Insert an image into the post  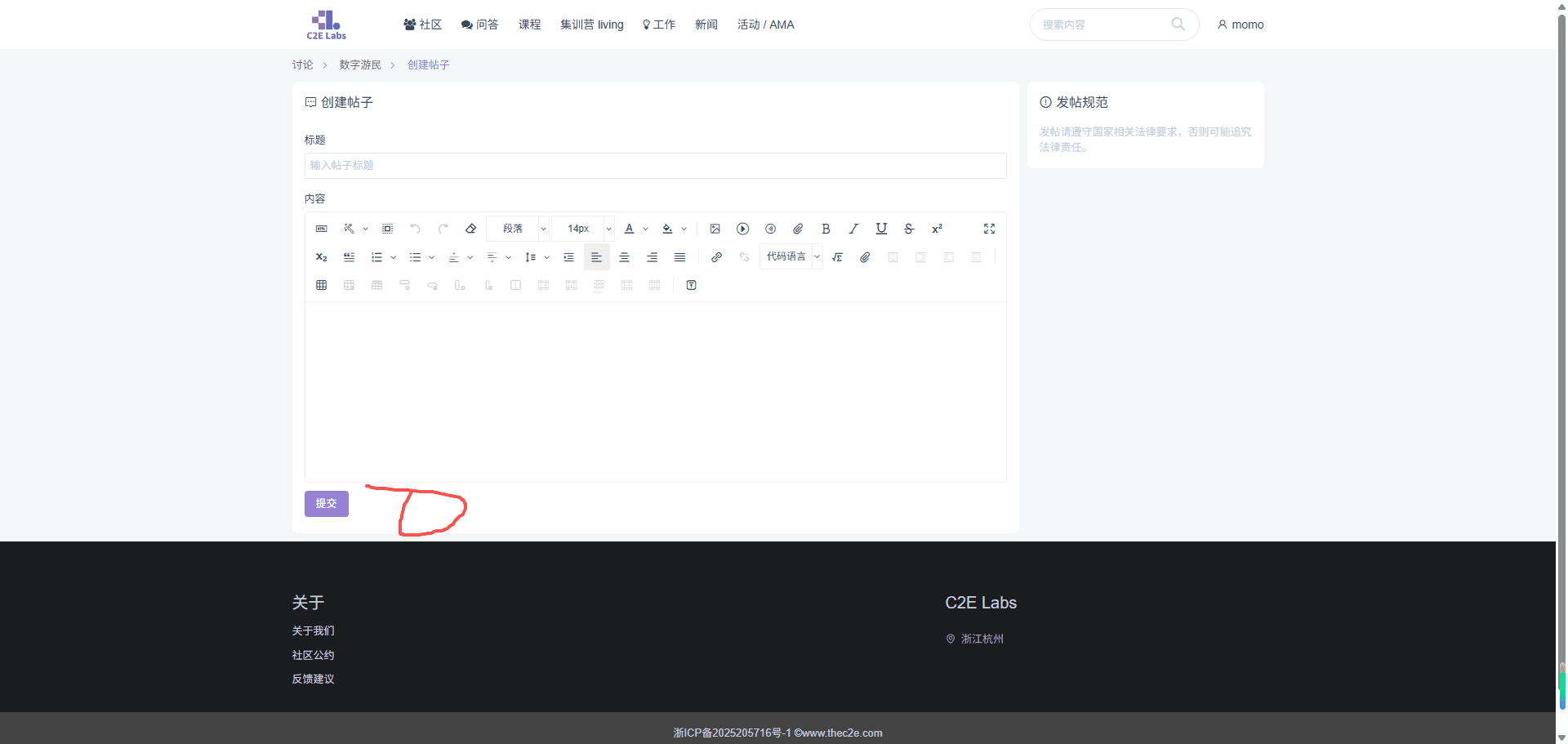[x=715, y=229]
